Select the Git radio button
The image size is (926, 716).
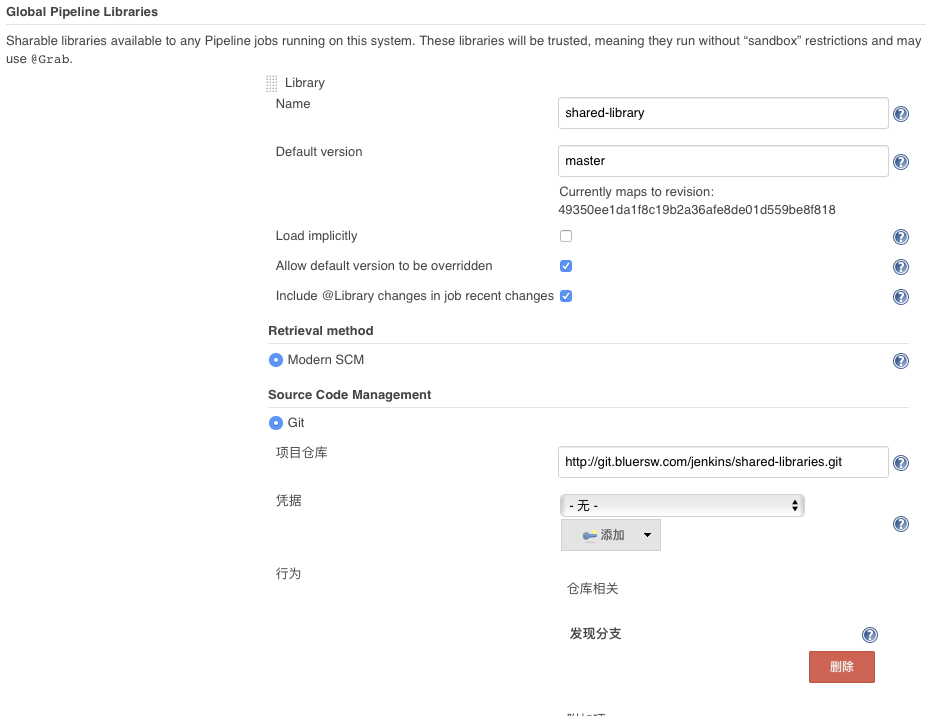(x=276, y=423)
